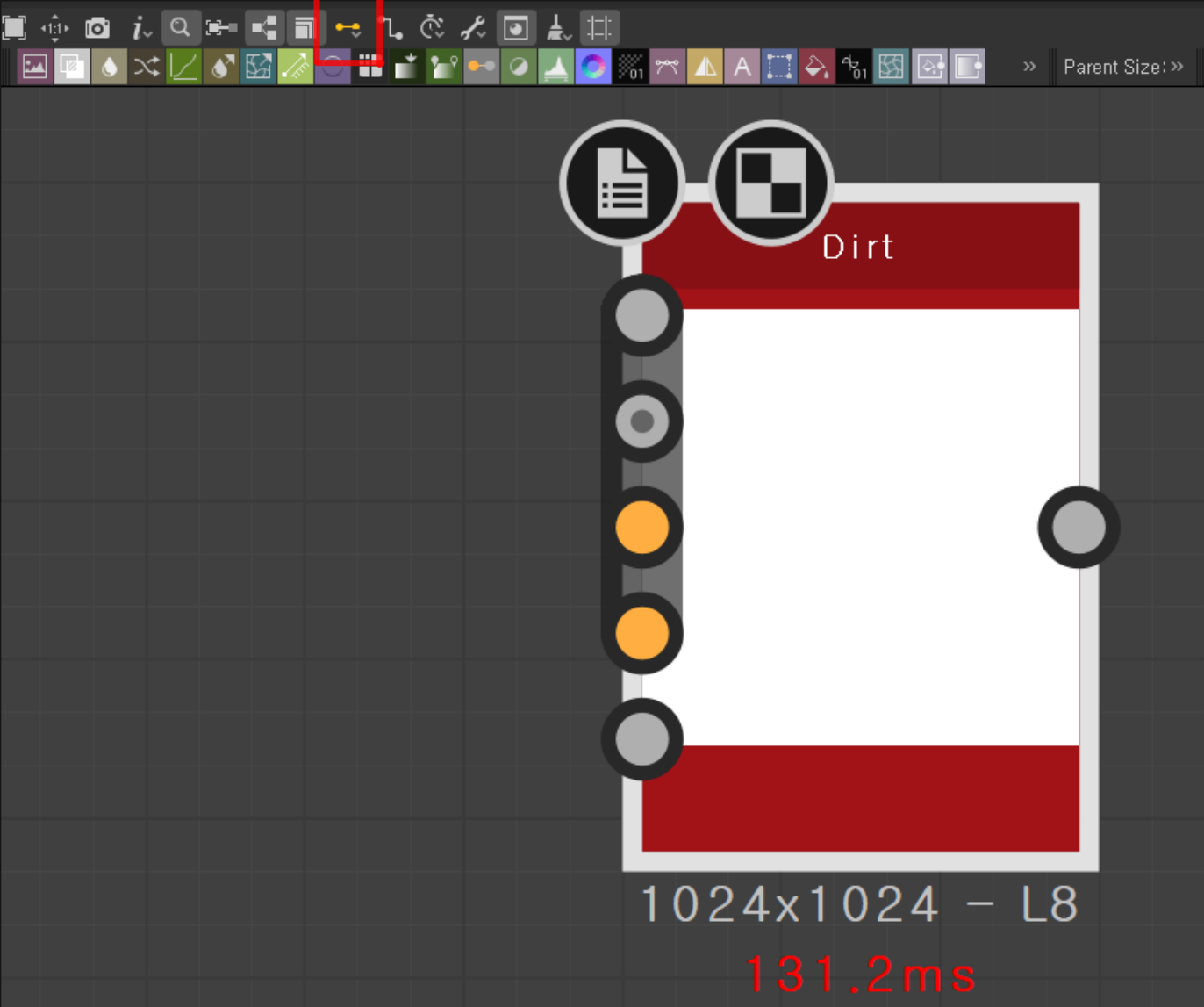
Task: Click the orange-to-grey dots node icon
Action: 481,67
